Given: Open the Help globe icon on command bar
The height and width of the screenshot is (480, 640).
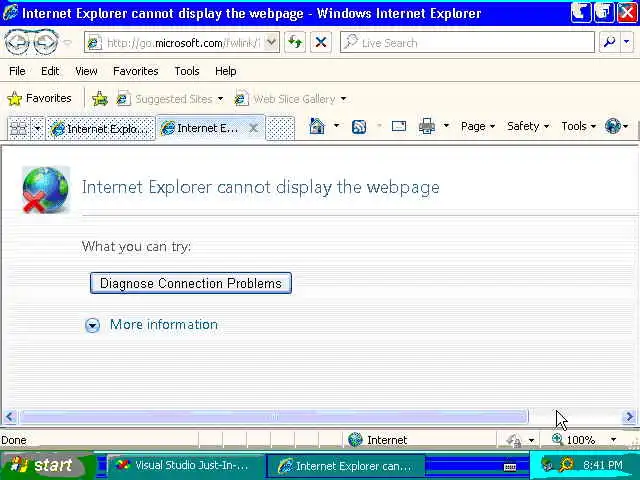Looking at the screenshot, I should (616, 126).
